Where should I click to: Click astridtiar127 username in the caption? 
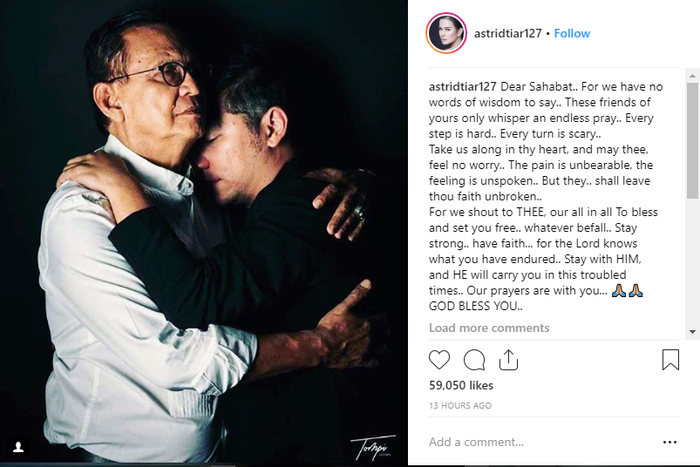click(462, 87)
